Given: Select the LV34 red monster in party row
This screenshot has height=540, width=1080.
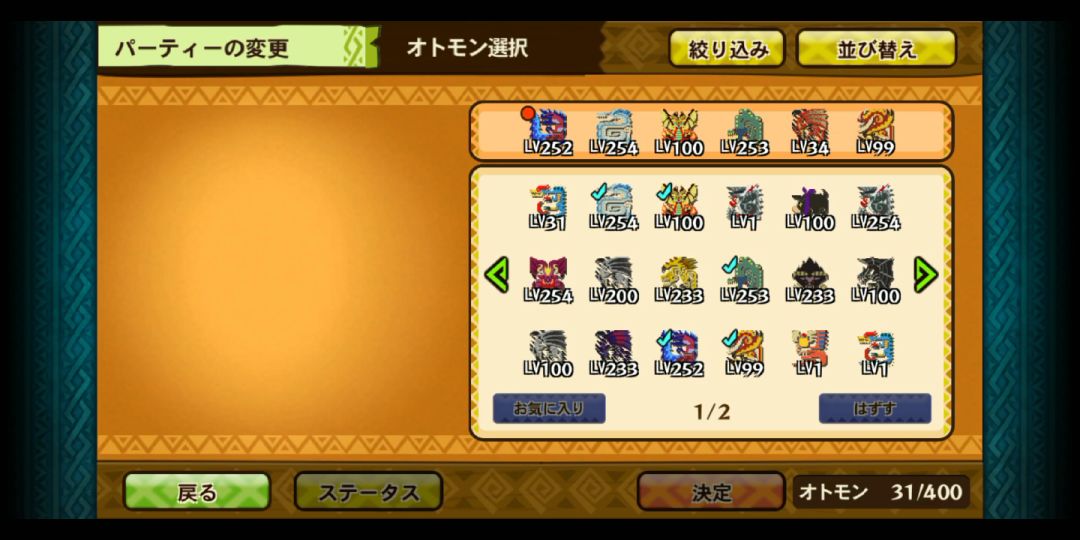Looking at the screenshot, I should [810, 132].
